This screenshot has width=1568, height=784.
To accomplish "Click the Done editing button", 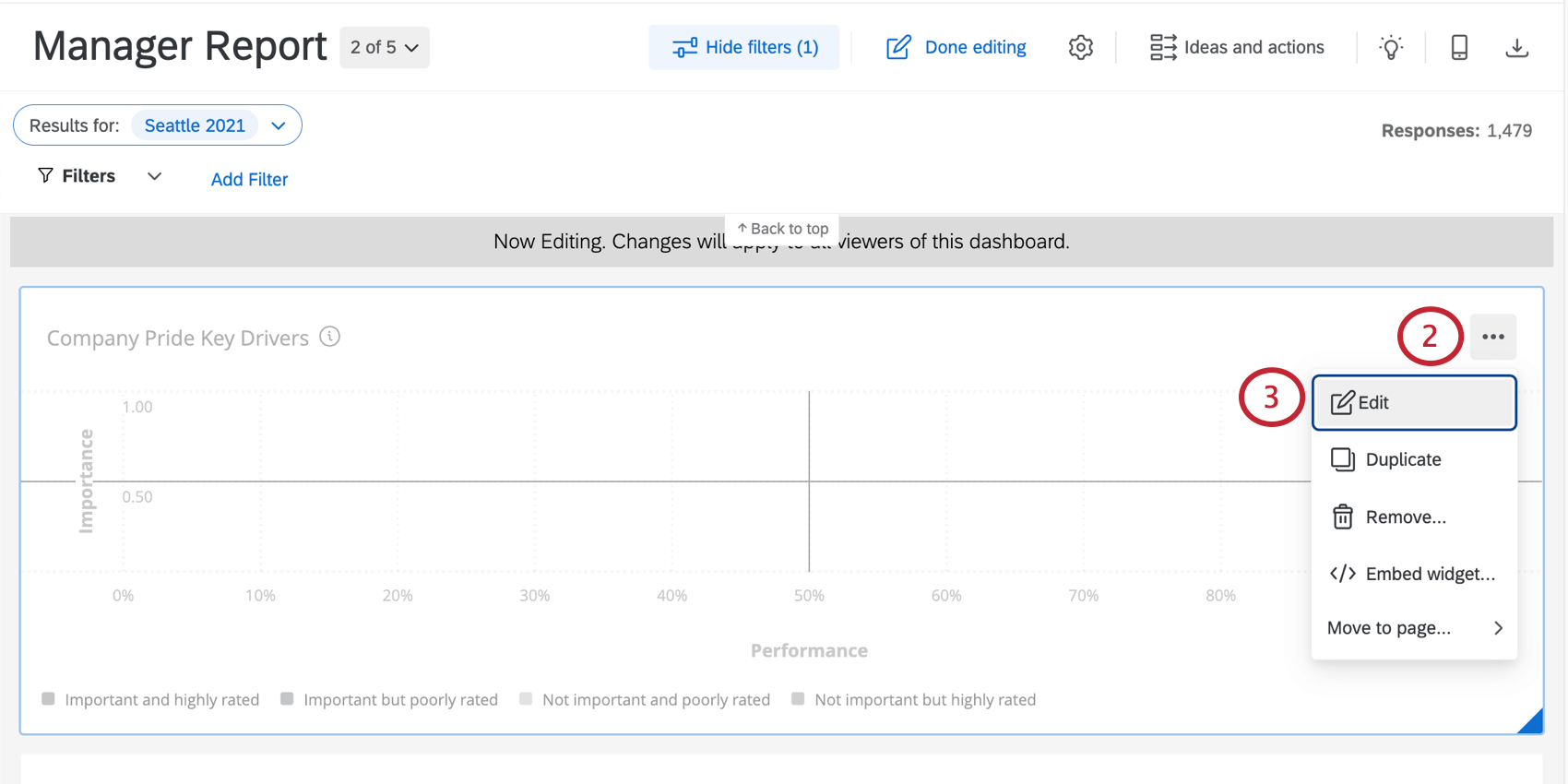I will coord(956,47).
